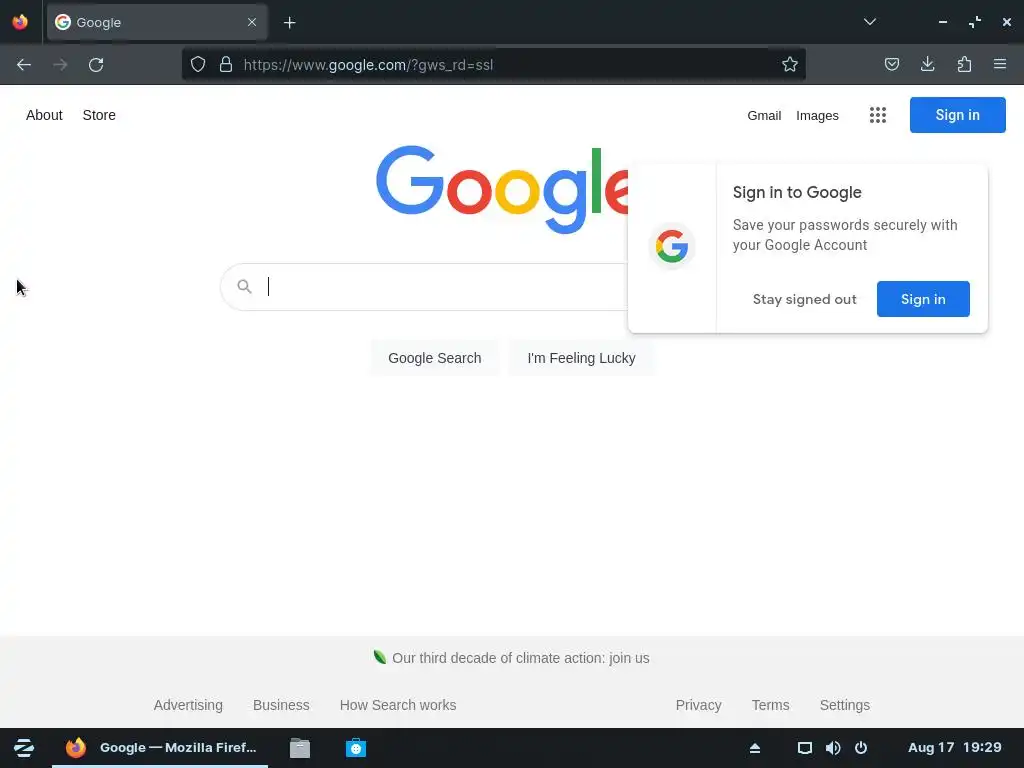Click the Google favicon on the tab
1024x768 pixels.
coord(63,22)
